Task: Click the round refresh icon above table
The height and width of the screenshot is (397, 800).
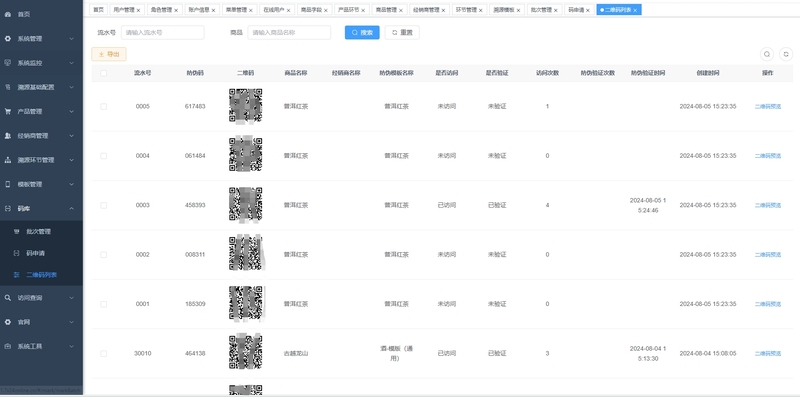Action: tap(786, 54)
